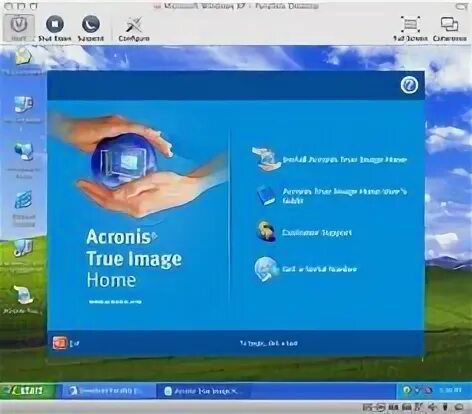
Task: Click the Exit label in Acronis window
Action: pos(75,343)
